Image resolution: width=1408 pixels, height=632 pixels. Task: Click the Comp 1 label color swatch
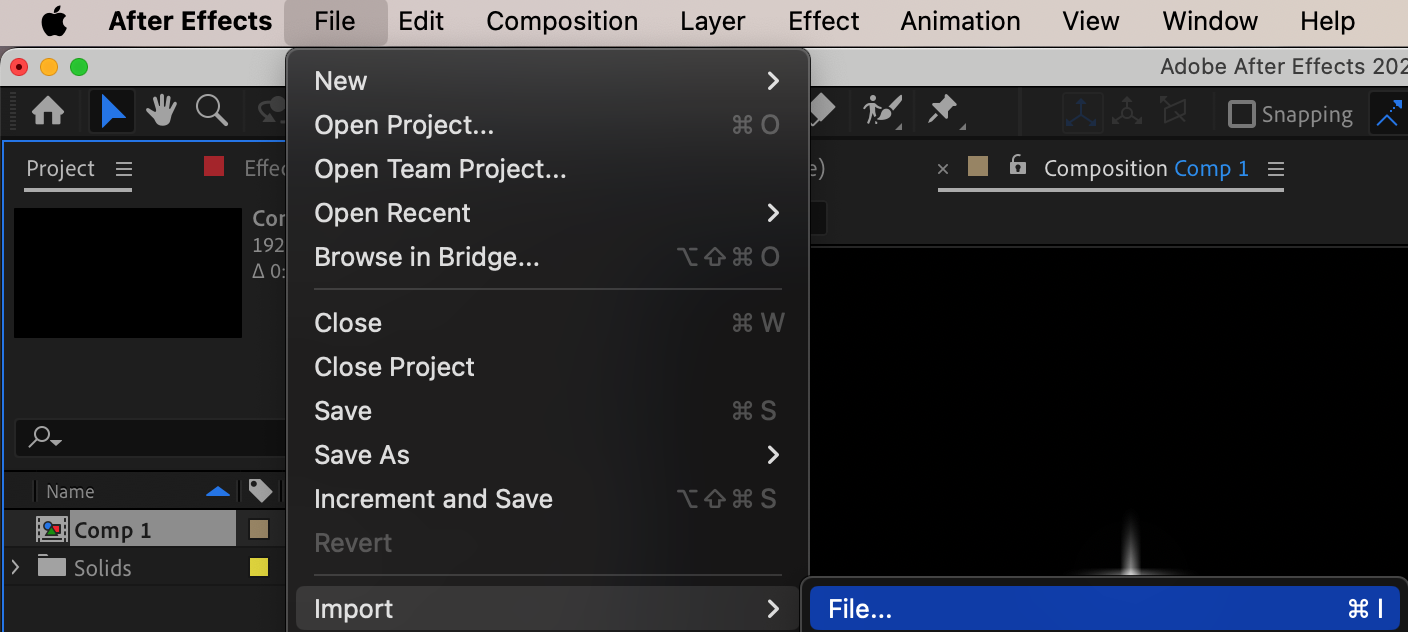[x=259, y=529]
